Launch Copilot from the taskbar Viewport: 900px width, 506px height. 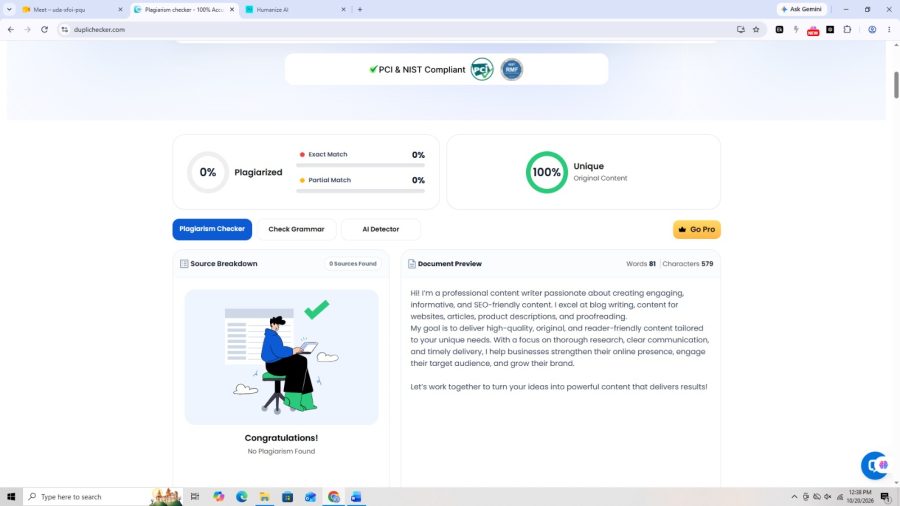[x=218, y=497]
